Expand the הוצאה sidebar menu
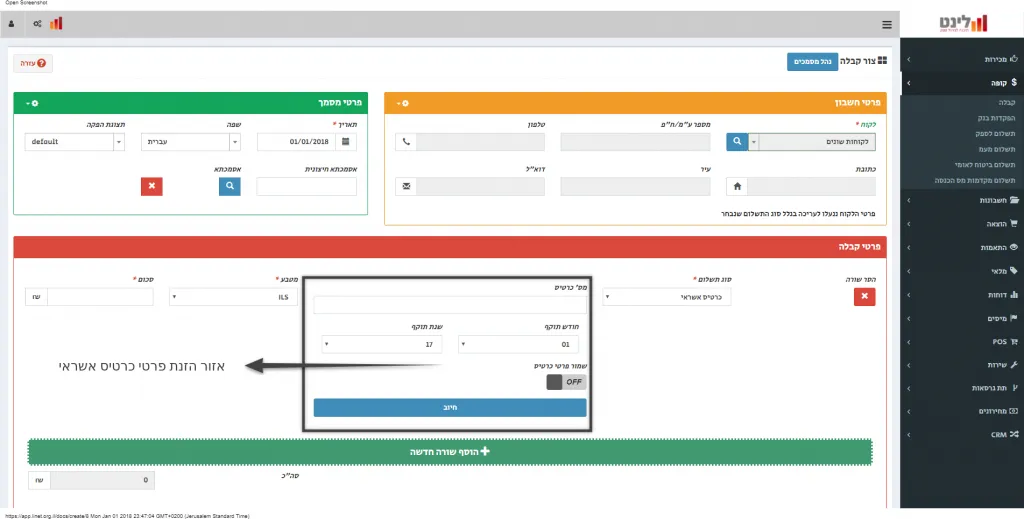The image size is (1024, 519). [x=962, y=223]
